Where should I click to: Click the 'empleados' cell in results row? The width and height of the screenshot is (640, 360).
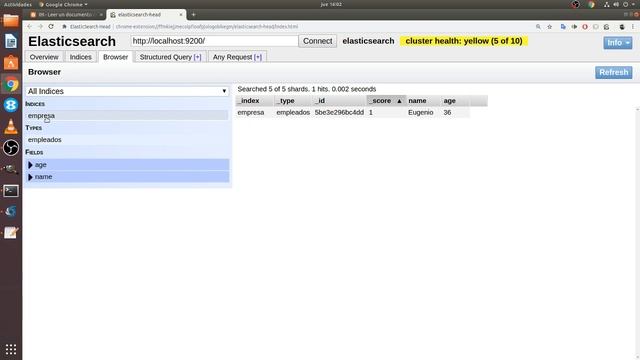(293, 112)
